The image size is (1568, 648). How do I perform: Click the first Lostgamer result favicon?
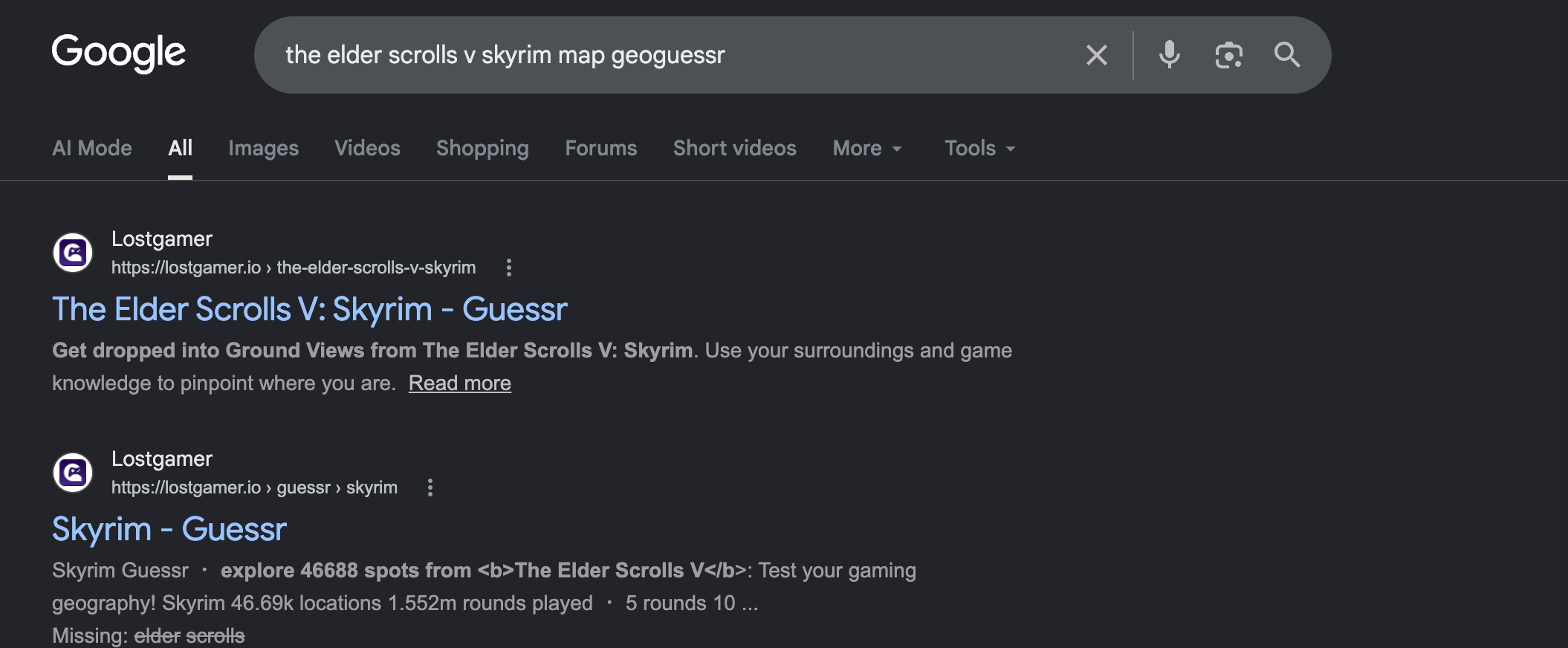73,253
